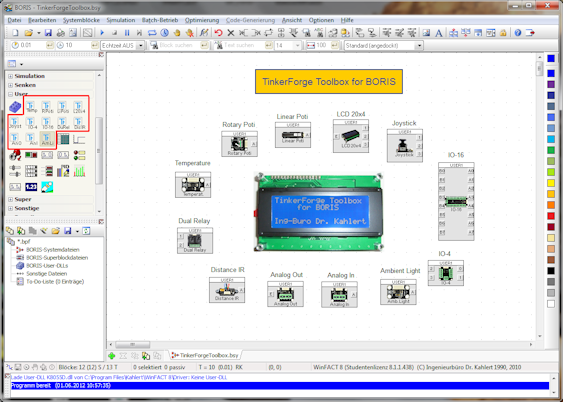The width and height of the screenshot is (563, 402).
Task: Expand the Super block category
Action: tap(10, 199)
